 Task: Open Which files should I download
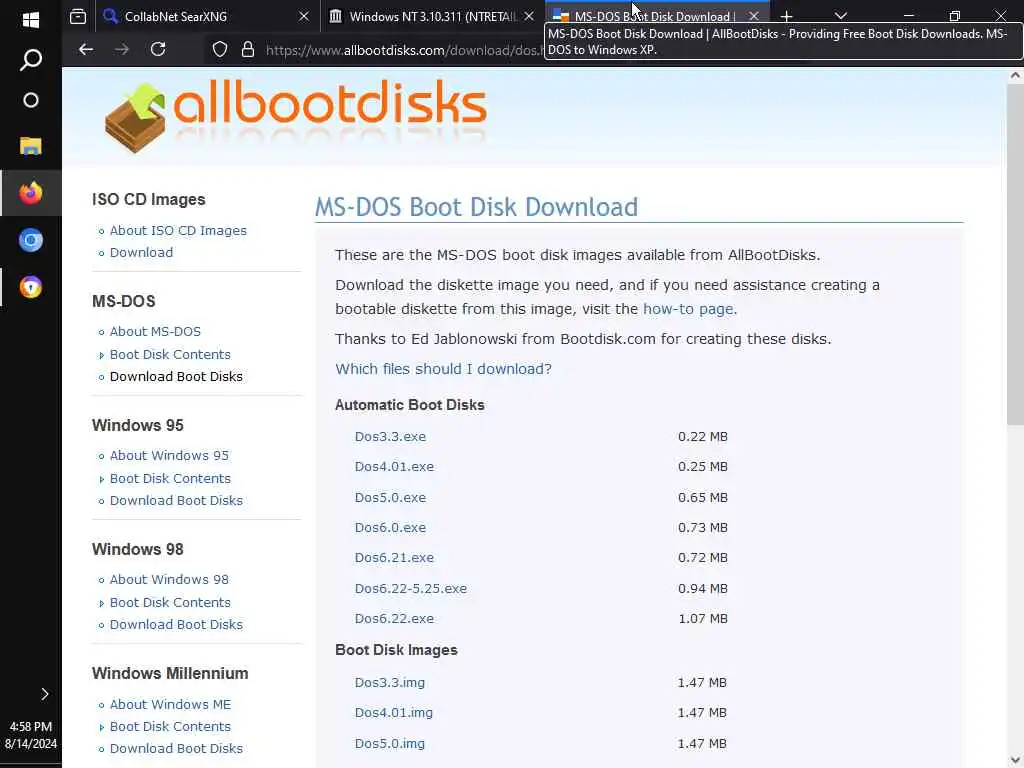tap(443, 369)
